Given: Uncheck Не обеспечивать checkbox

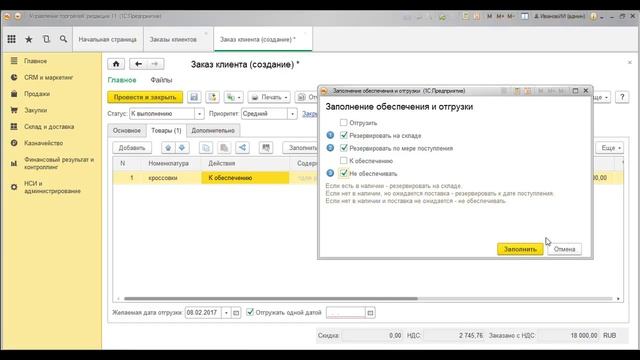Looking at the screenshot, I should 344,173.
